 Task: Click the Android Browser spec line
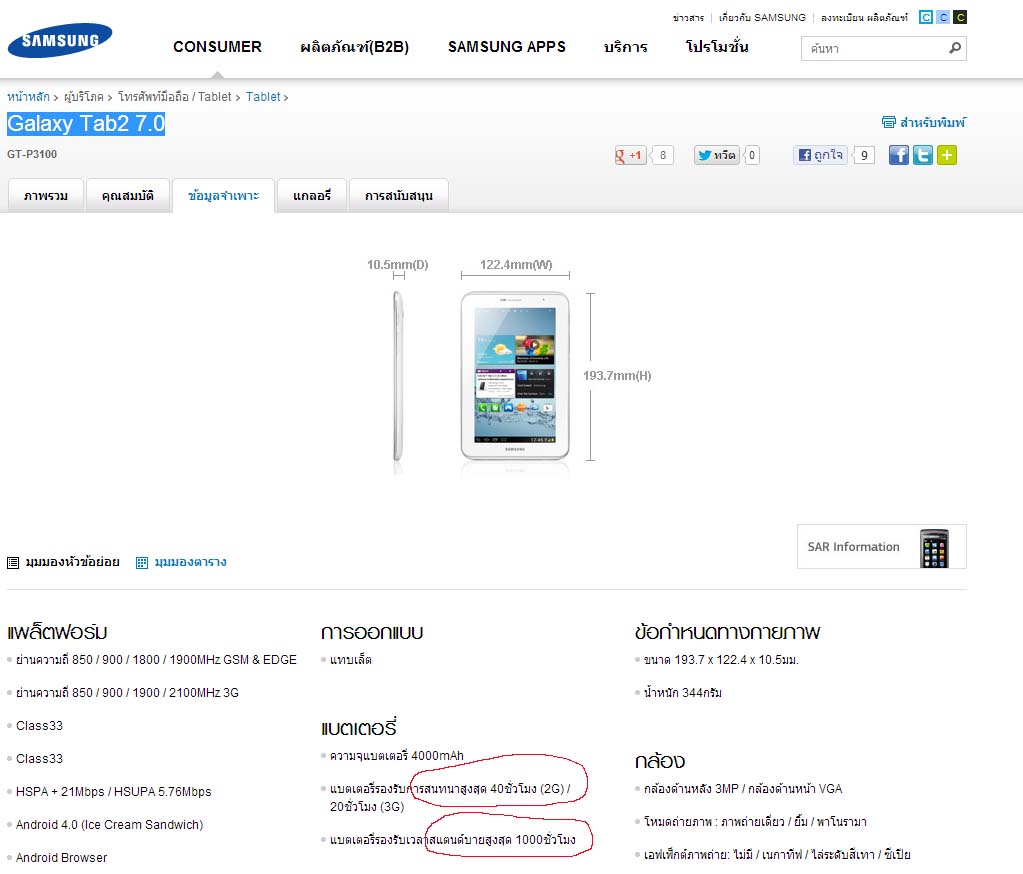[x=61, y=857]
